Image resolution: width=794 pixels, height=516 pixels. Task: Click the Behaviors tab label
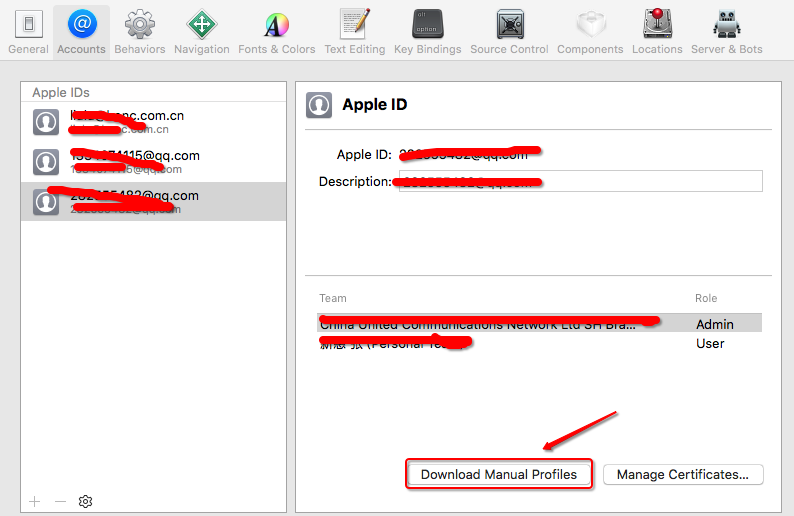click(140, 49)
